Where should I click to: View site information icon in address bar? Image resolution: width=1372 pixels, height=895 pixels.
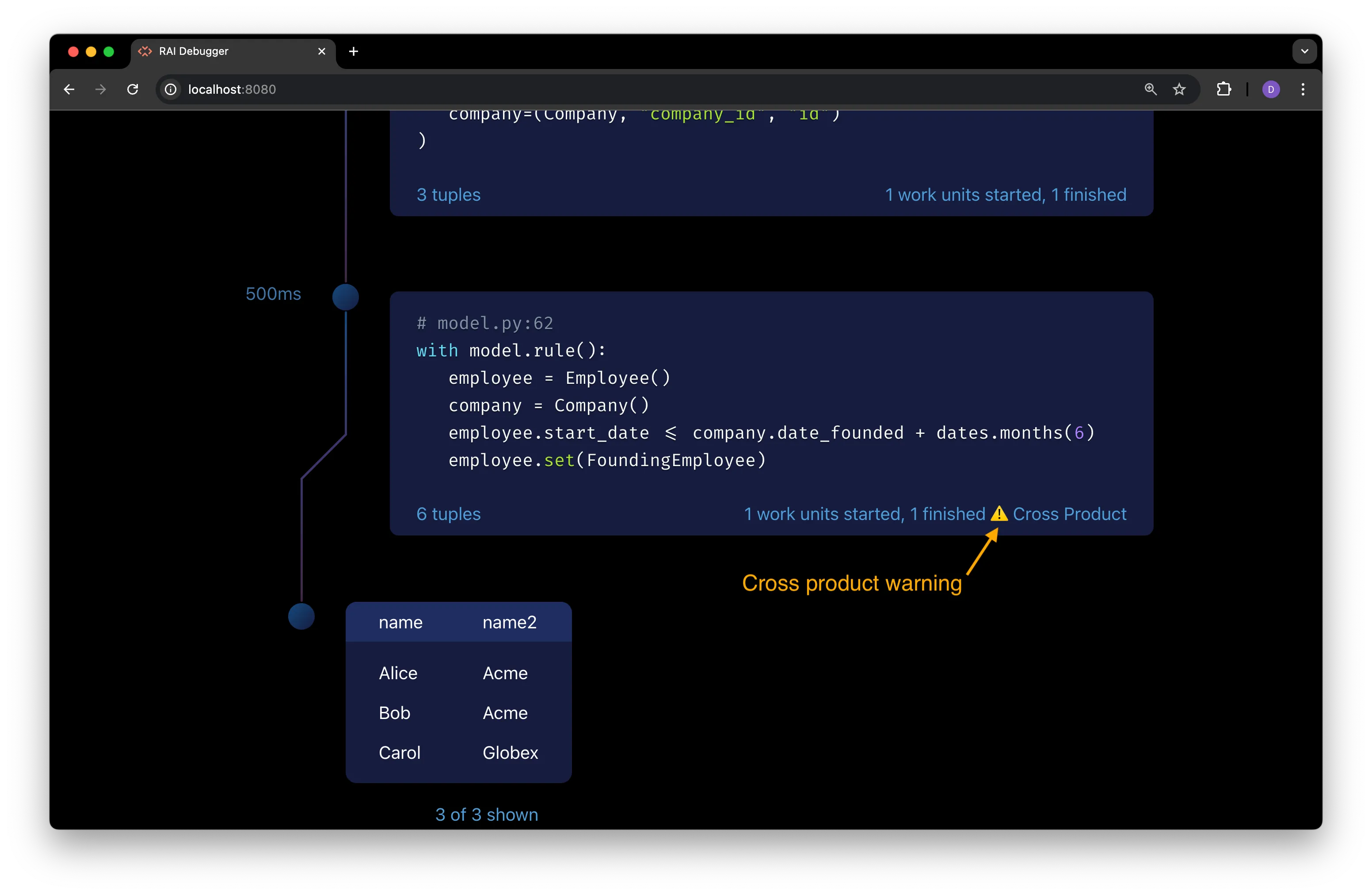click(x=171, y=89)
